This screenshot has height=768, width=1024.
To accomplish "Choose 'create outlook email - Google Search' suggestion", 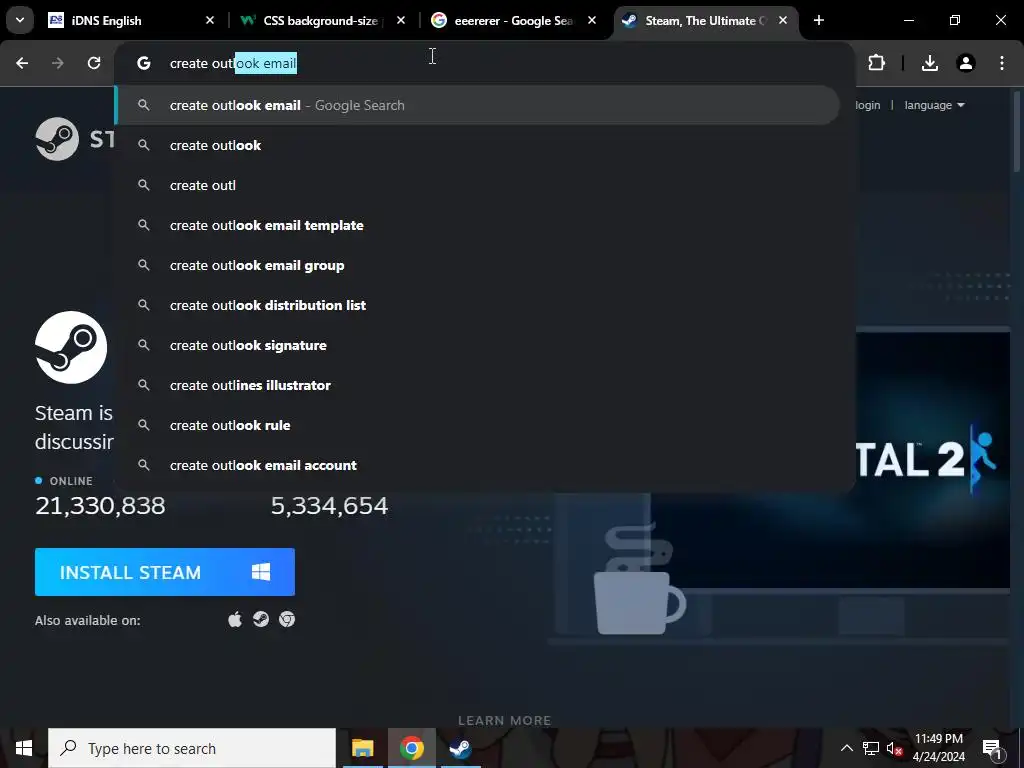I will (x=478, y=105).
